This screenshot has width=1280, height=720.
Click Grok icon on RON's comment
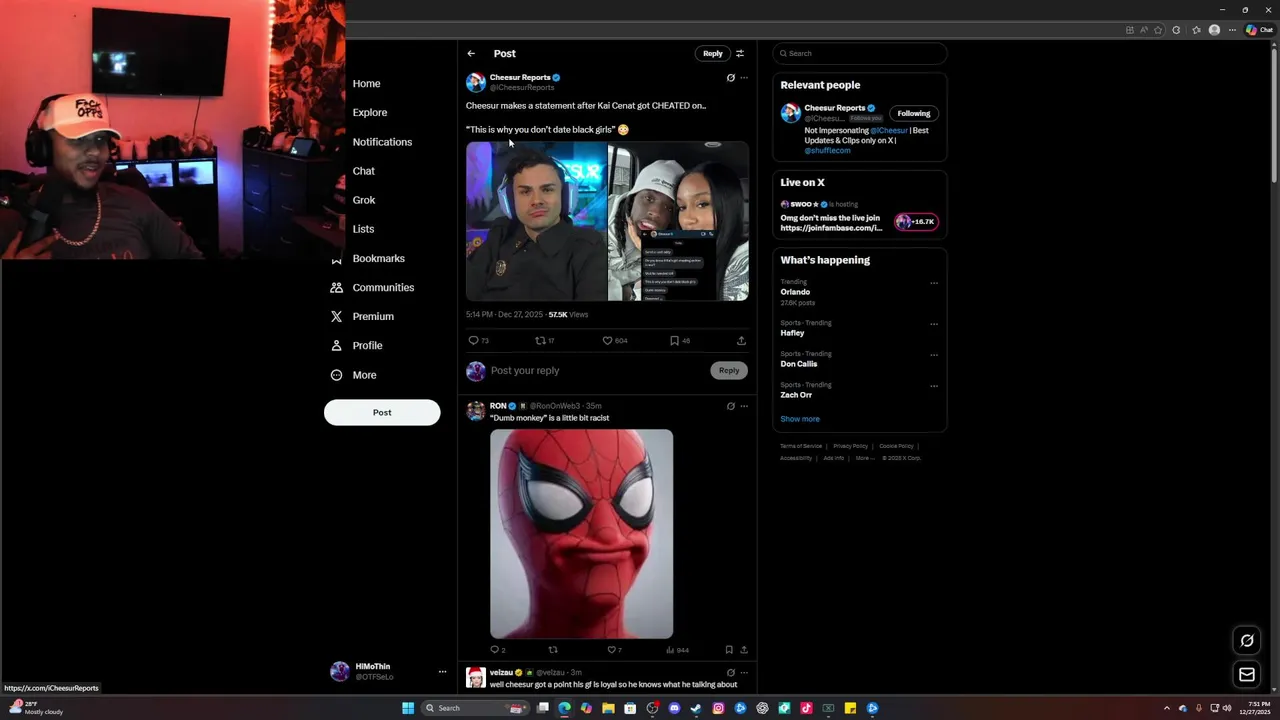[x=730, y=406]
